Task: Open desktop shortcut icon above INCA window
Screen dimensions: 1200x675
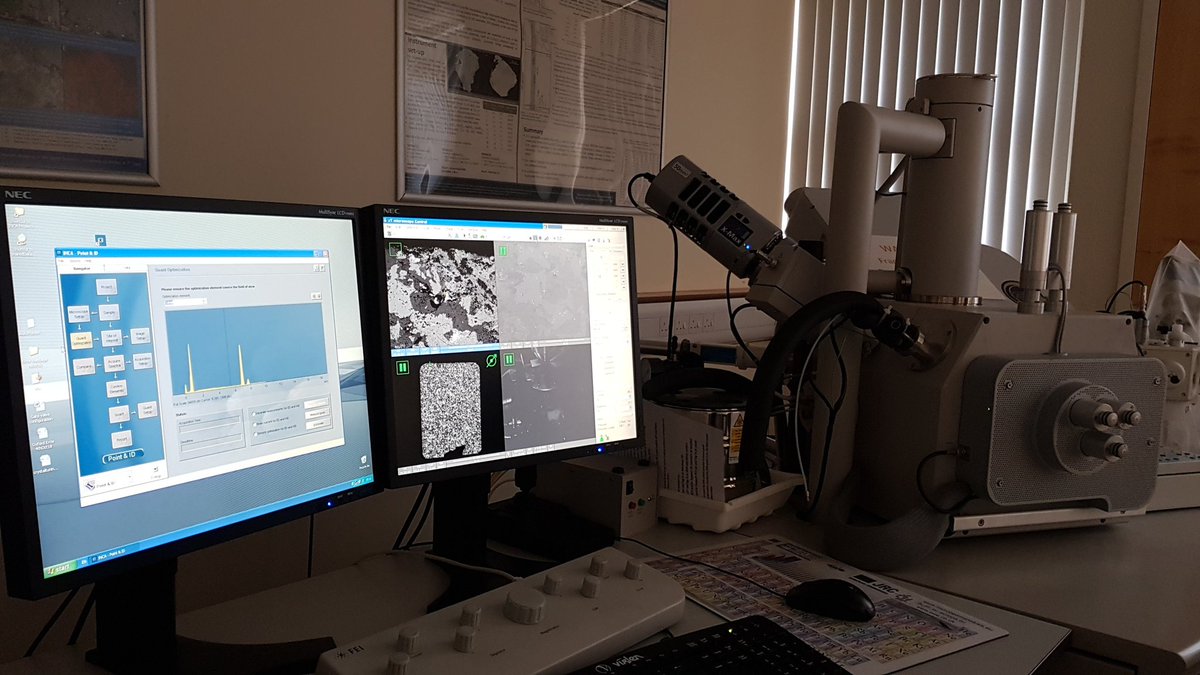Action: coord(101,240)
